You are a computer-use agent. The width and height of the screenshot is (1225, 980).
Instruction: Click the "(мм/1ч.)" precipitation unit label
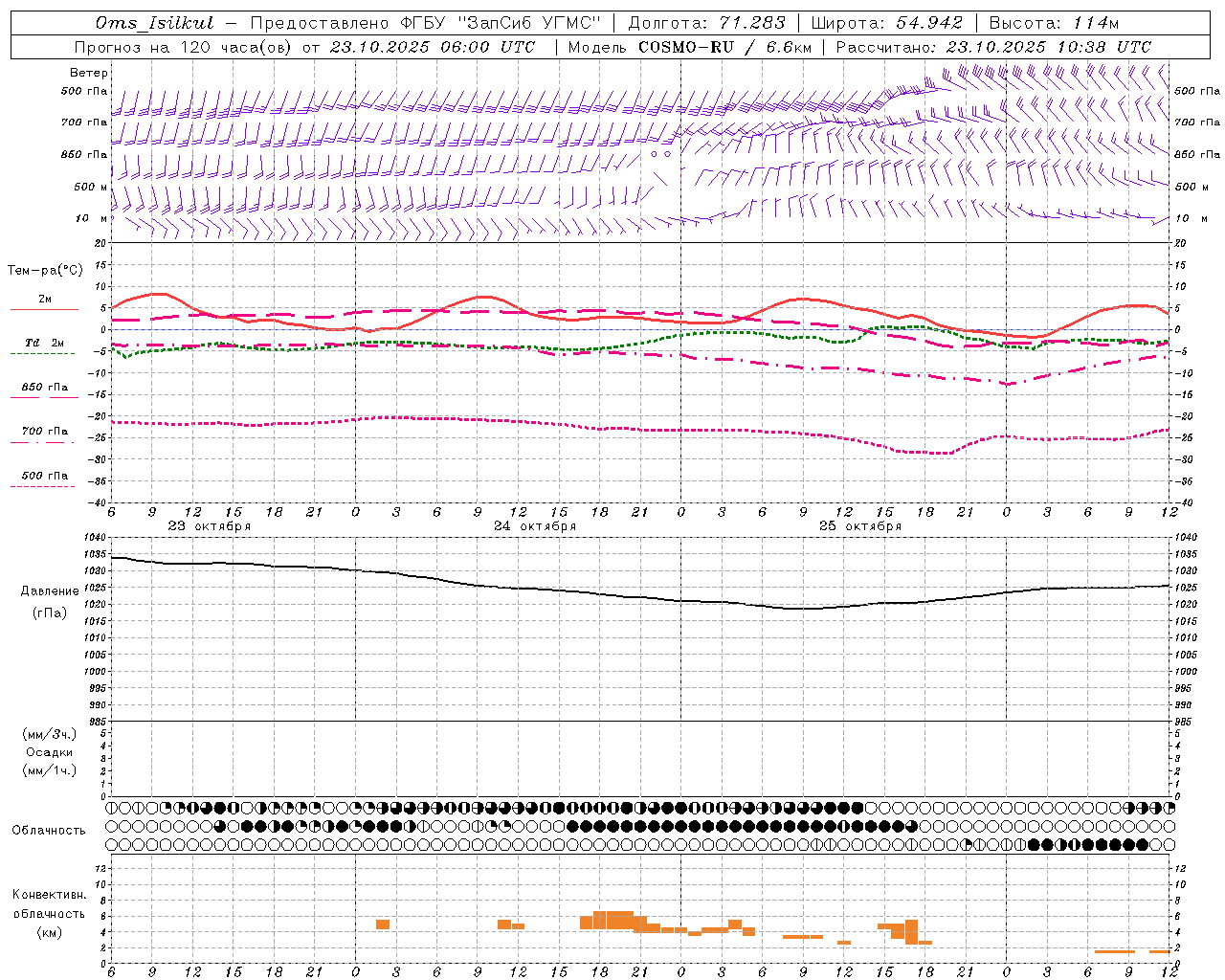click(50, 770)
